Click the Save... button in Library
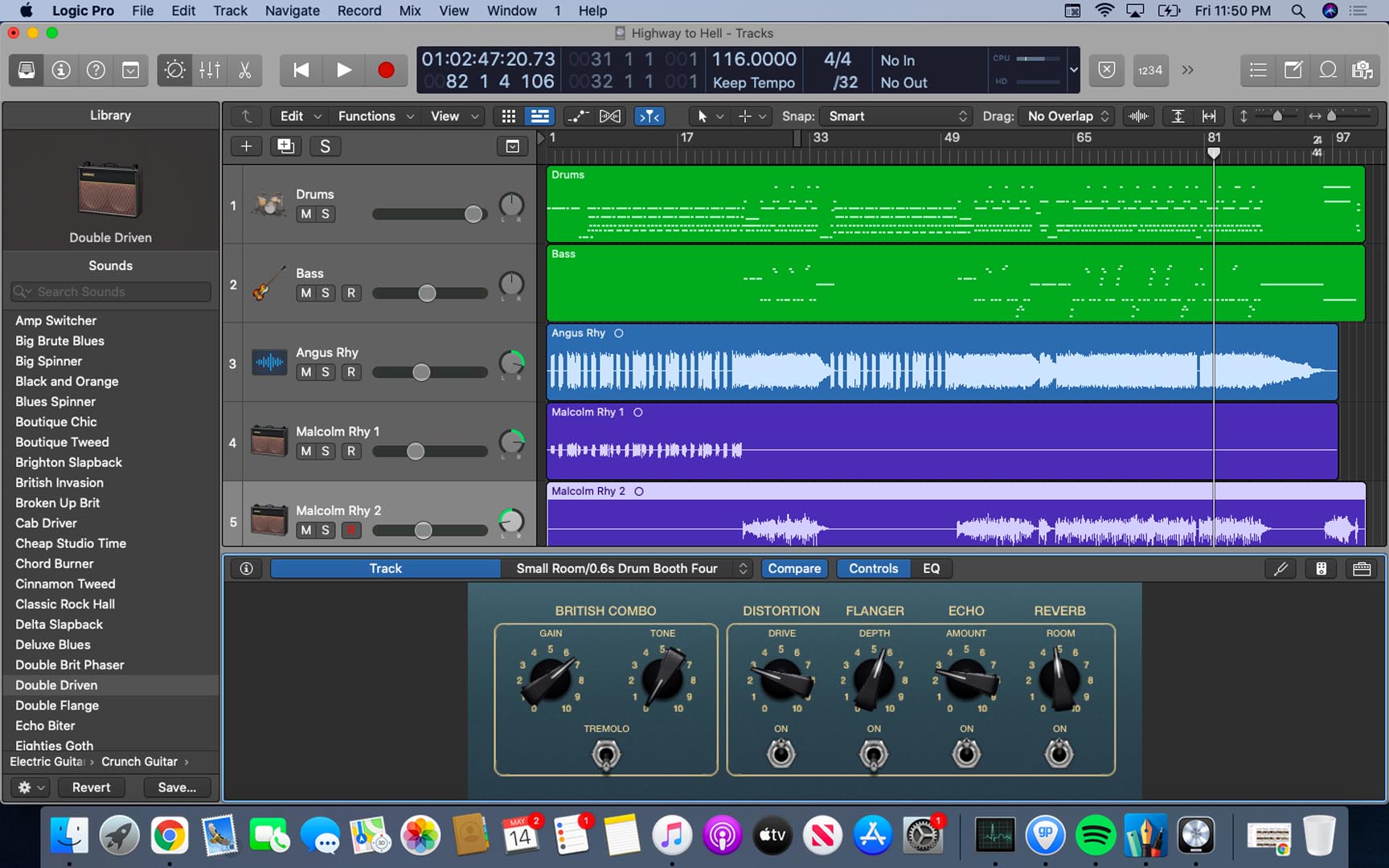 click(x=177, y=788)
